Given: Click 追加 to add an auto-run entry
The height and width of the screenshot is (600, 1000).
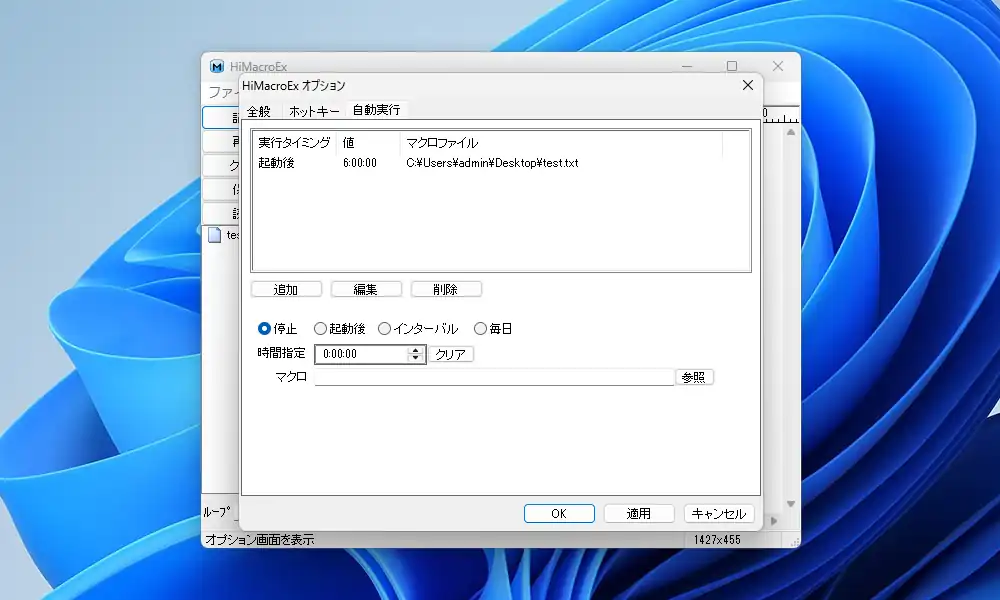Looking at the screenshot, I should coord(287,288).
